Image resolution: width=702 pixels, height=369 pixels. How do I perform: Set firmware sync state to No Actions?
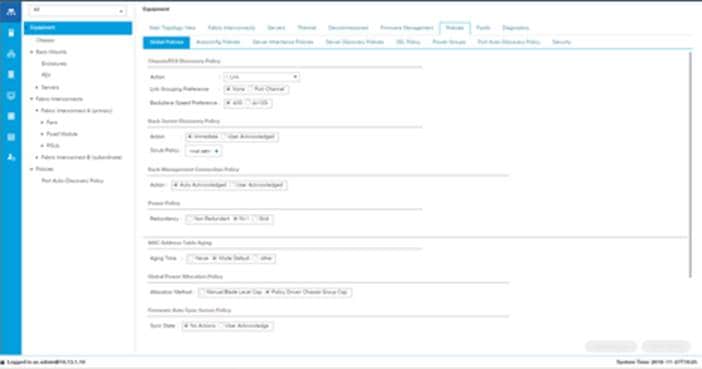[x=186, y=326]
